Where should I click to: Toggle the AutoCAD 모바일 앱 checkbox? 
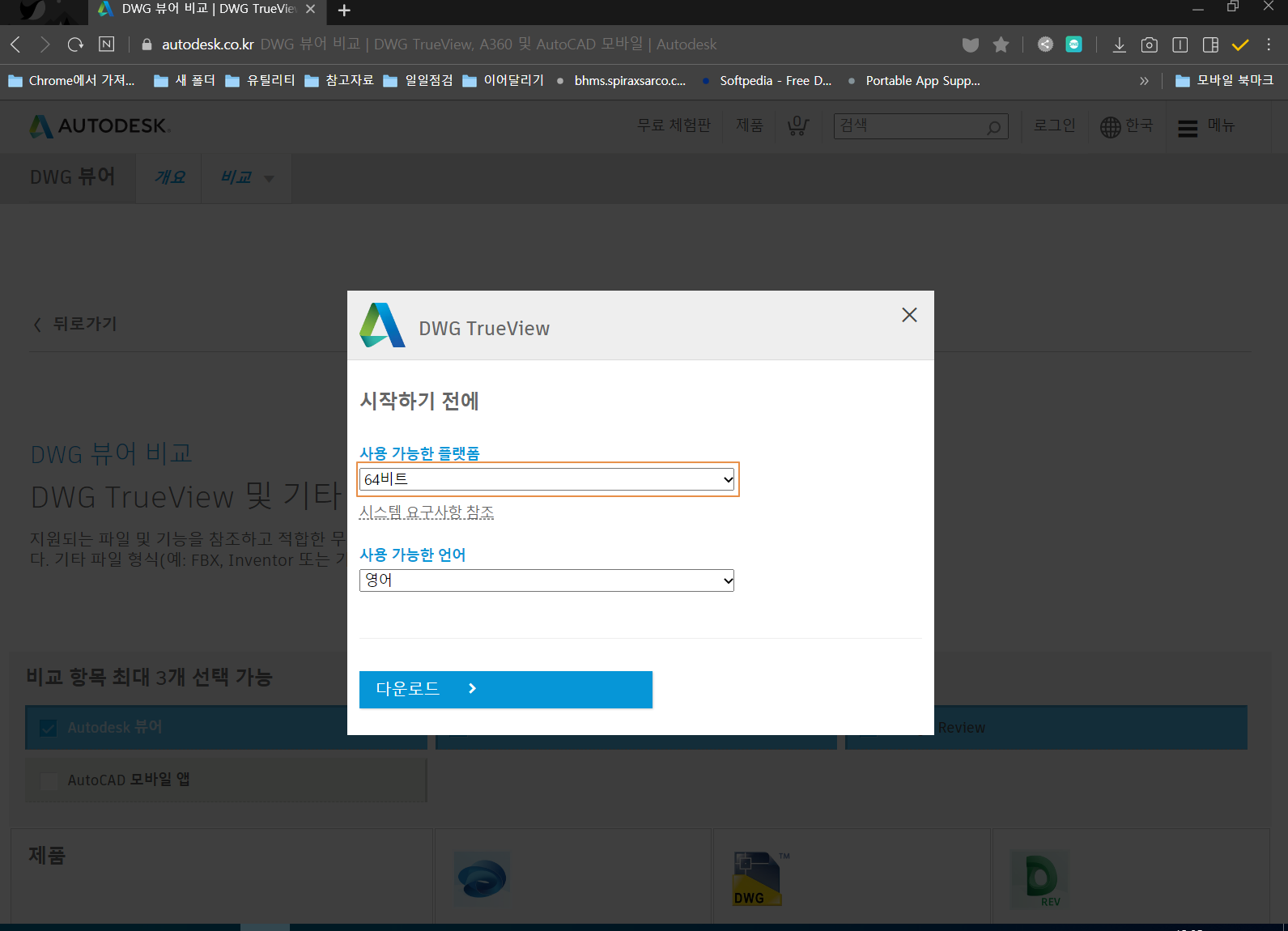[49, 780]
